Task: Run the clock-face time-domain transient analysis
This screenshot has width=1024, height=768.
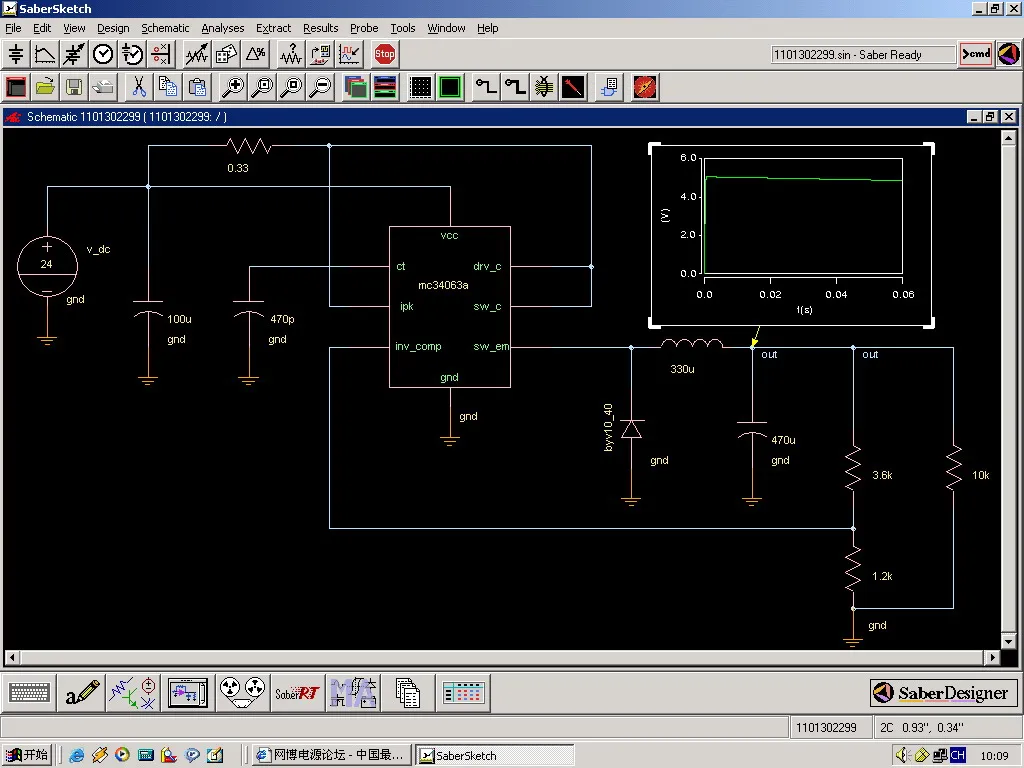Action: tap(103, 54)
